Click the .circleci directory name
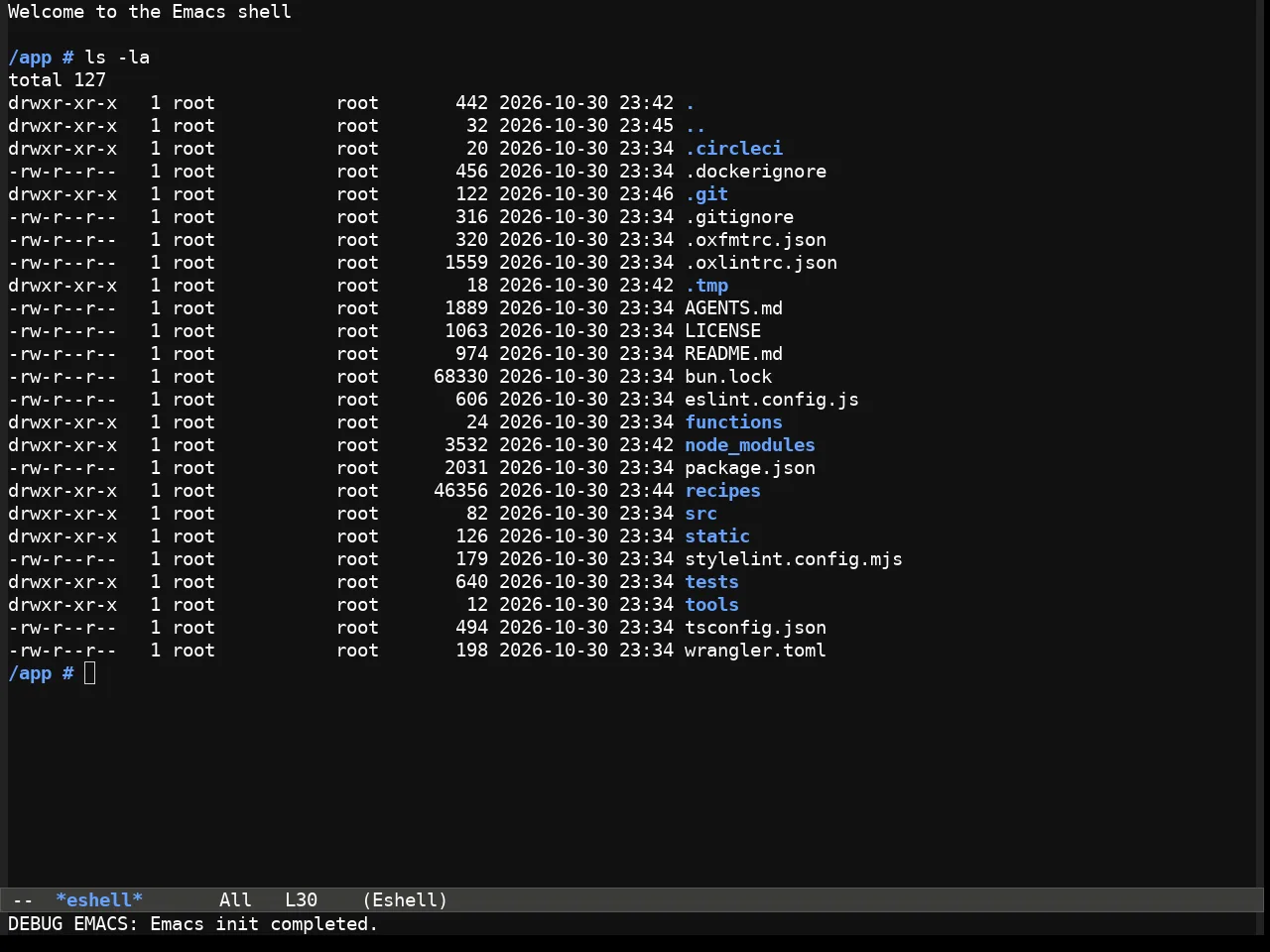This screenshot has height=952, width=1270. coord(733,149)
